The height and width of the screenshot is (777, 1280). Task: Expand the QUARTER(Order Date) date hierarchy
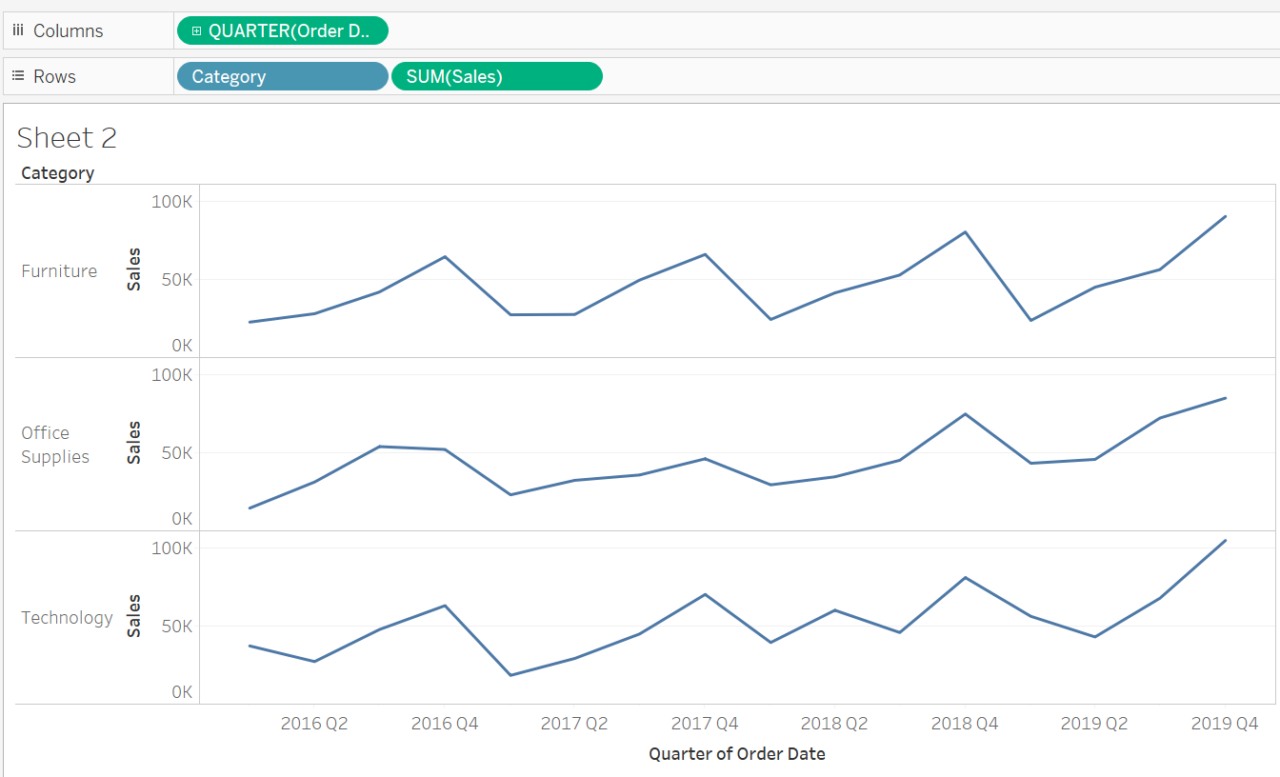[x=196, y=30]
